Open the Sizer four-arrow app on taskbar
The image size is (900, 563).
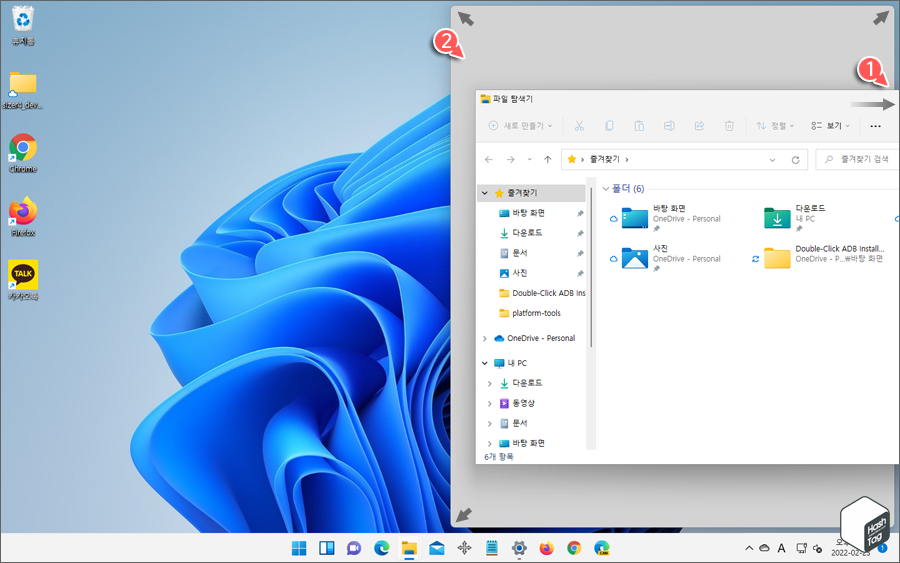(x=464, y=549)
